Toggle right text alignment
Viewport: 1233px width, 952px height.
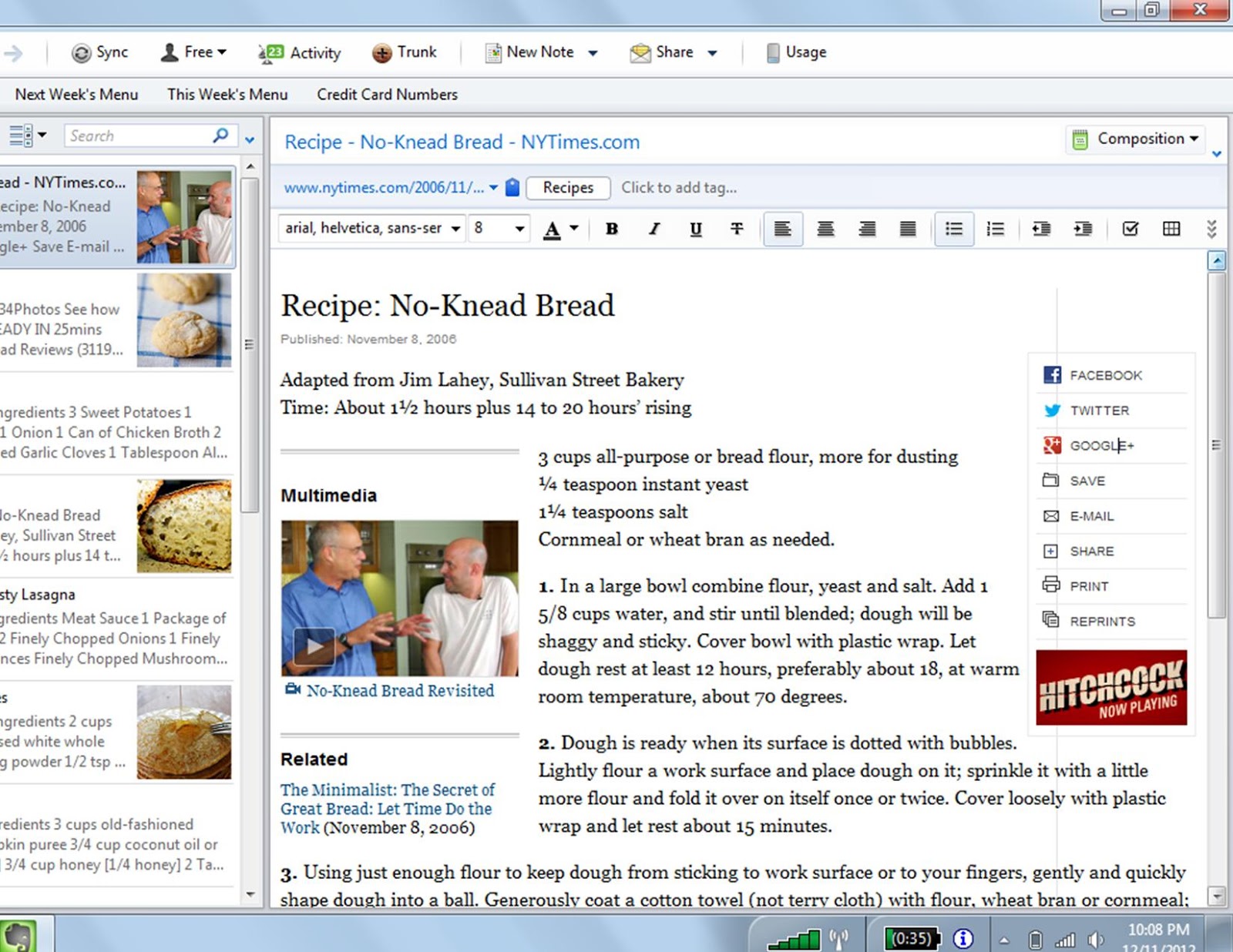click(x=867, y=229)
